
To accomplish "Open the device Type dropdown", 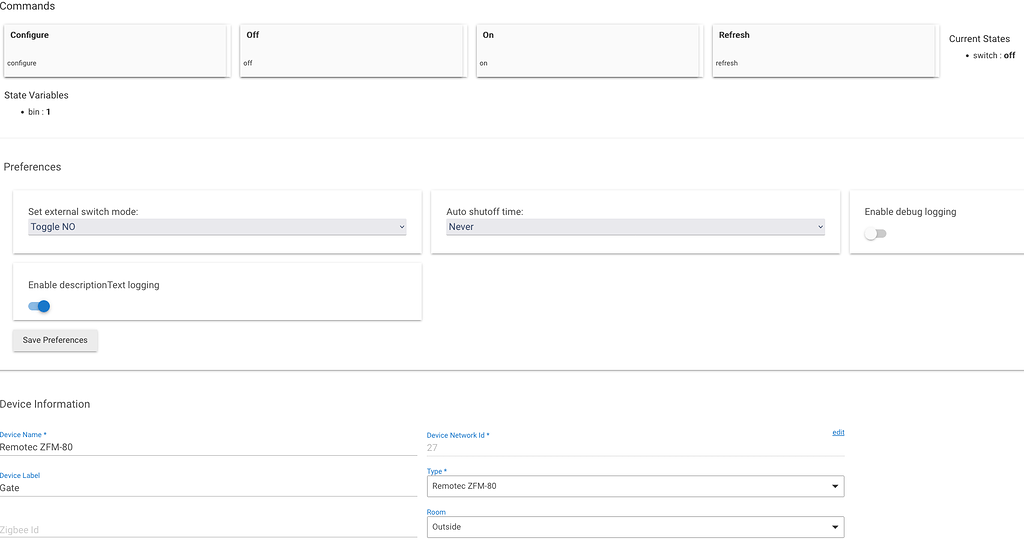I will click(635, 486).
